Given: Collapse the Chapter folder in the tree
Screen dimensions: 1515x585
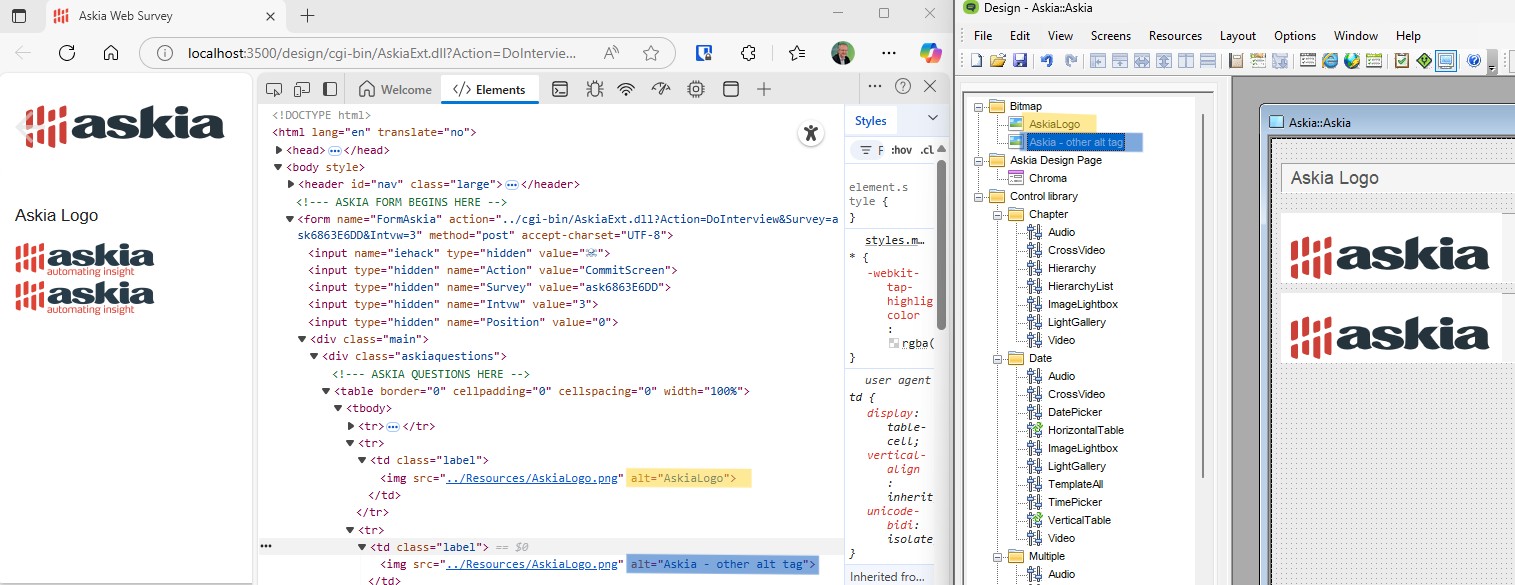Looking at the screenshot, I should (995, 214).
